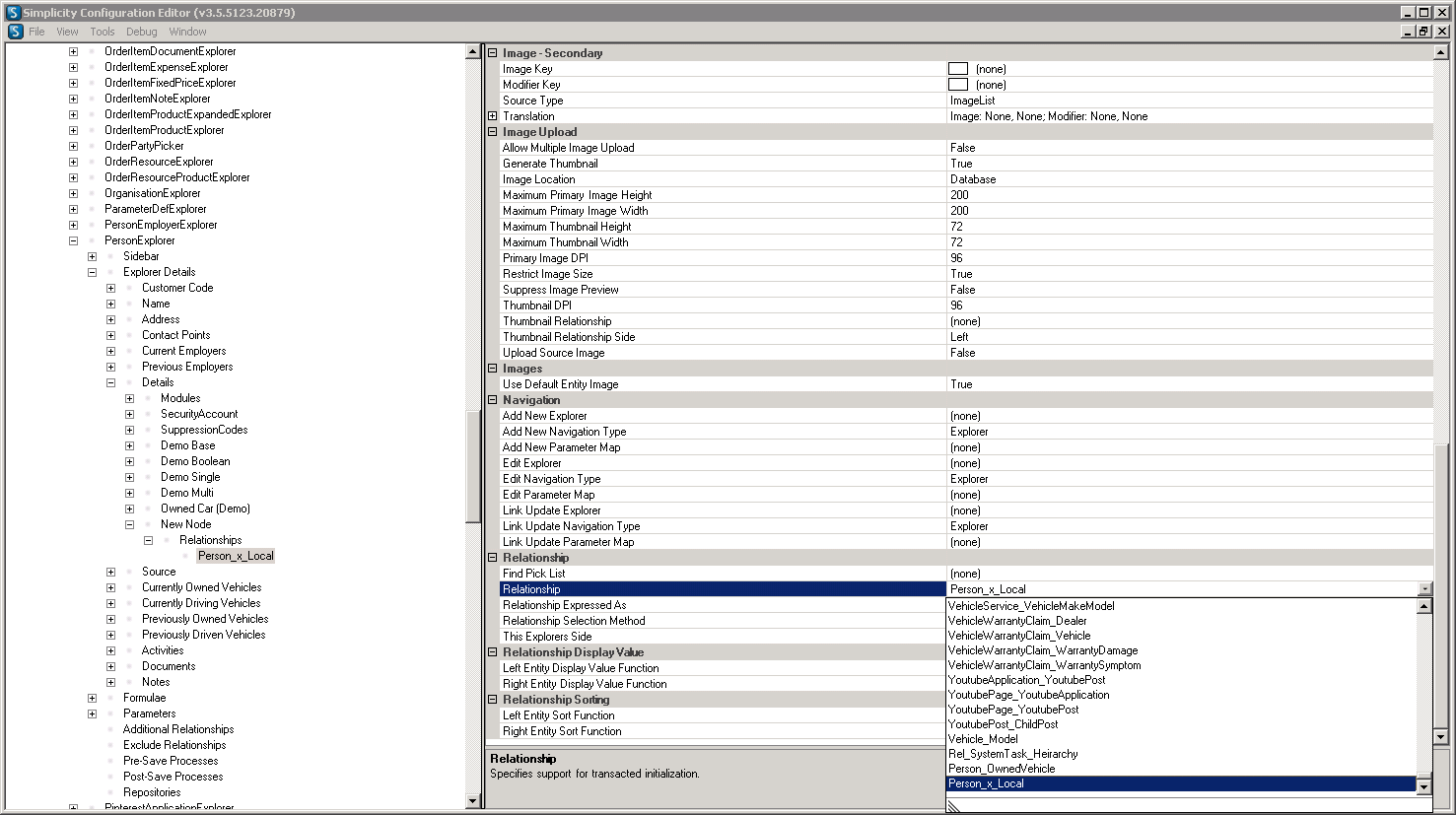
Task: Collapse the Image Upload property group
Action: (493, 132)
